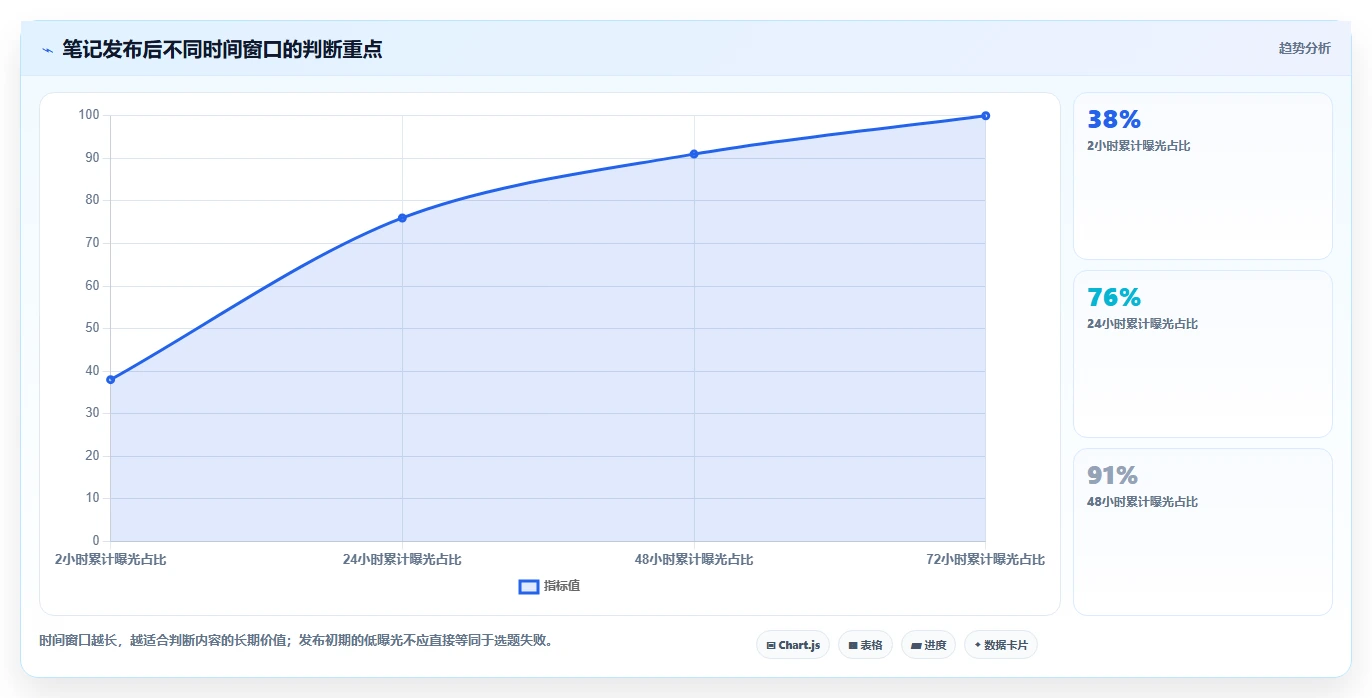Click the x-axis label 24小时累计曝光占比
The width and height of the screenshot is (1372, 698).
click(402, 560)
